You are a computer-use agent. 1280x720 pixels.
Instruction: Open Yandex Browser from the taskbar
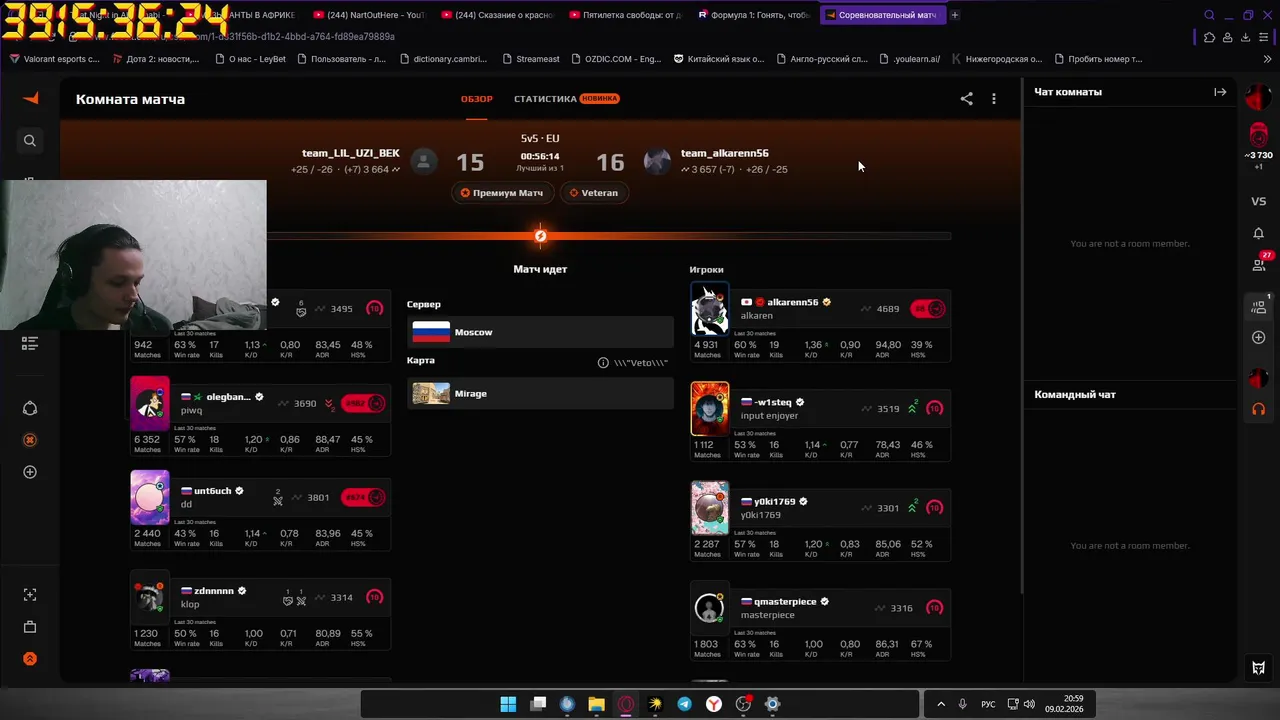(x=714, y=704)
